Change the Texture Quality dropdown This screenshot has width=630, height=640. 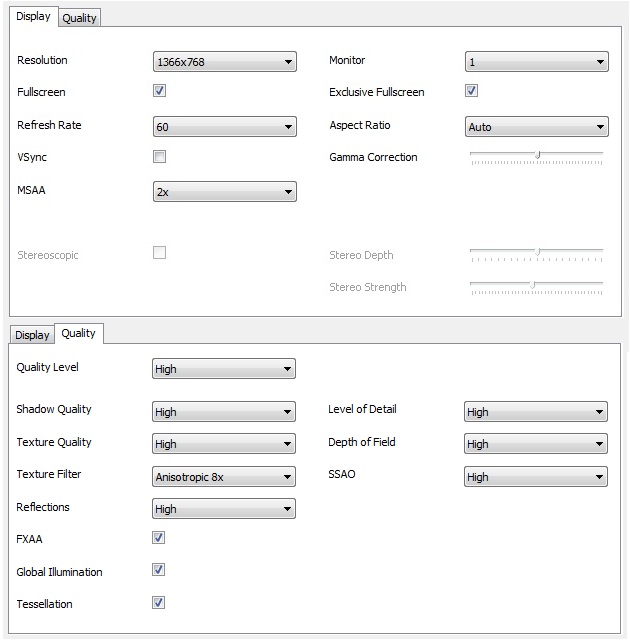click(224, 444)
